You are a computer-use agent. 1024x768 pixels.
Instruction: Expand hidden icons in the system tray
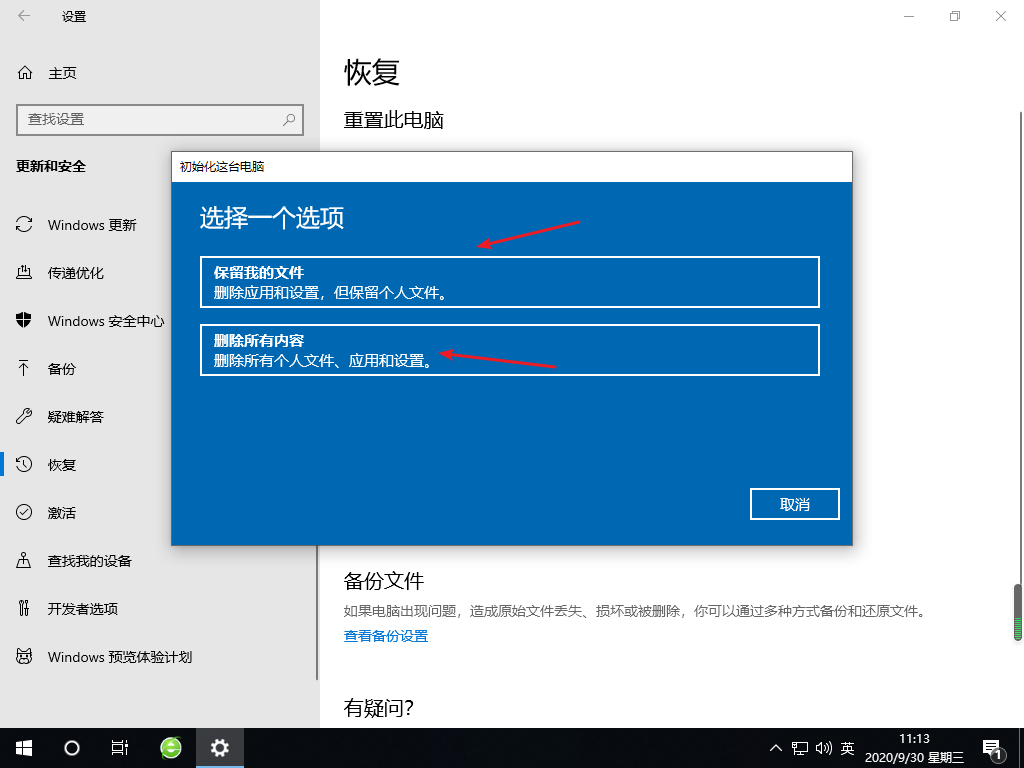pyautogui.click(x=776, y=747)
